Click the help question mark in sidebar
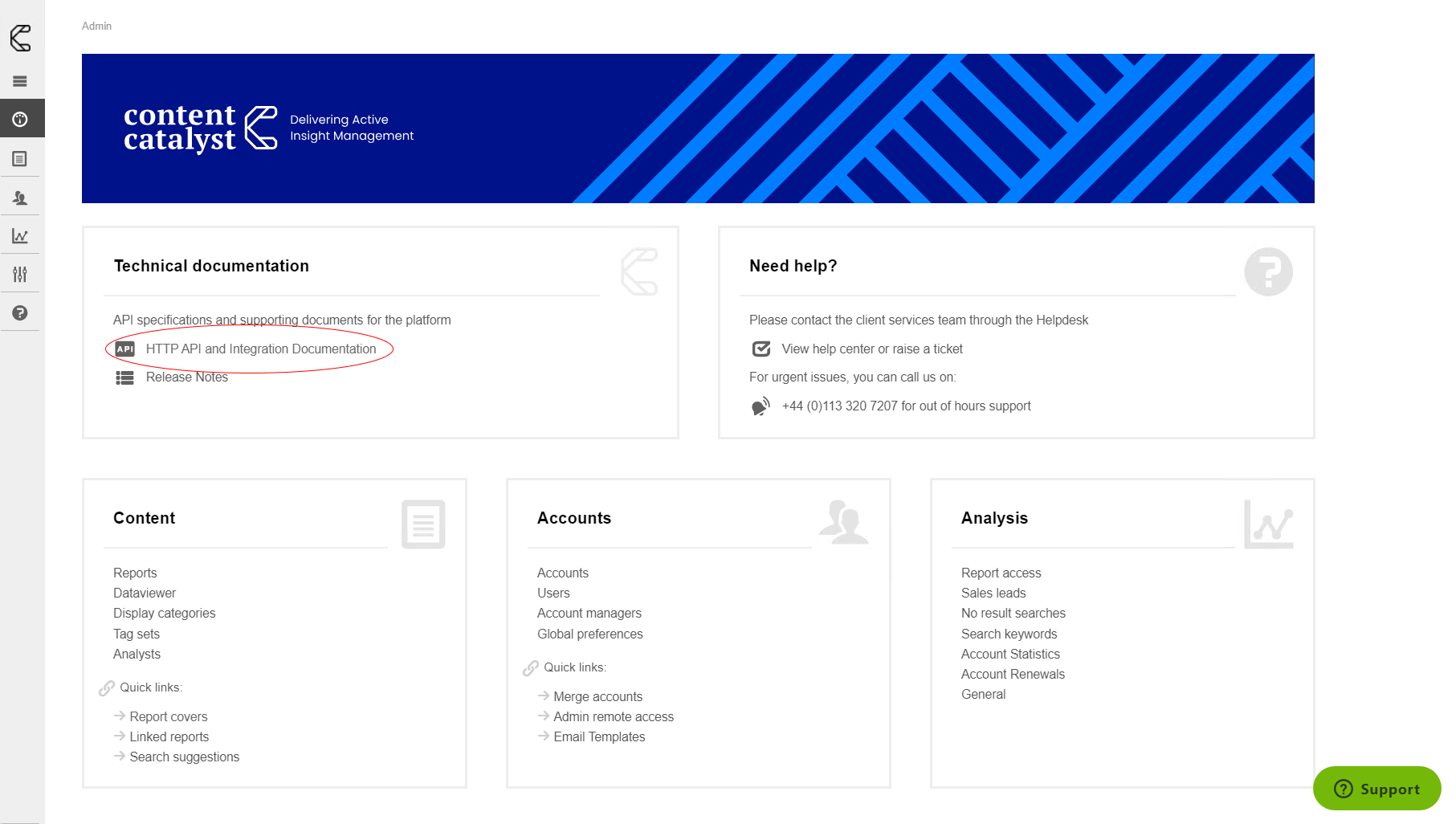The height and width of the screenshot is (824, 1456). pos(20,313)
